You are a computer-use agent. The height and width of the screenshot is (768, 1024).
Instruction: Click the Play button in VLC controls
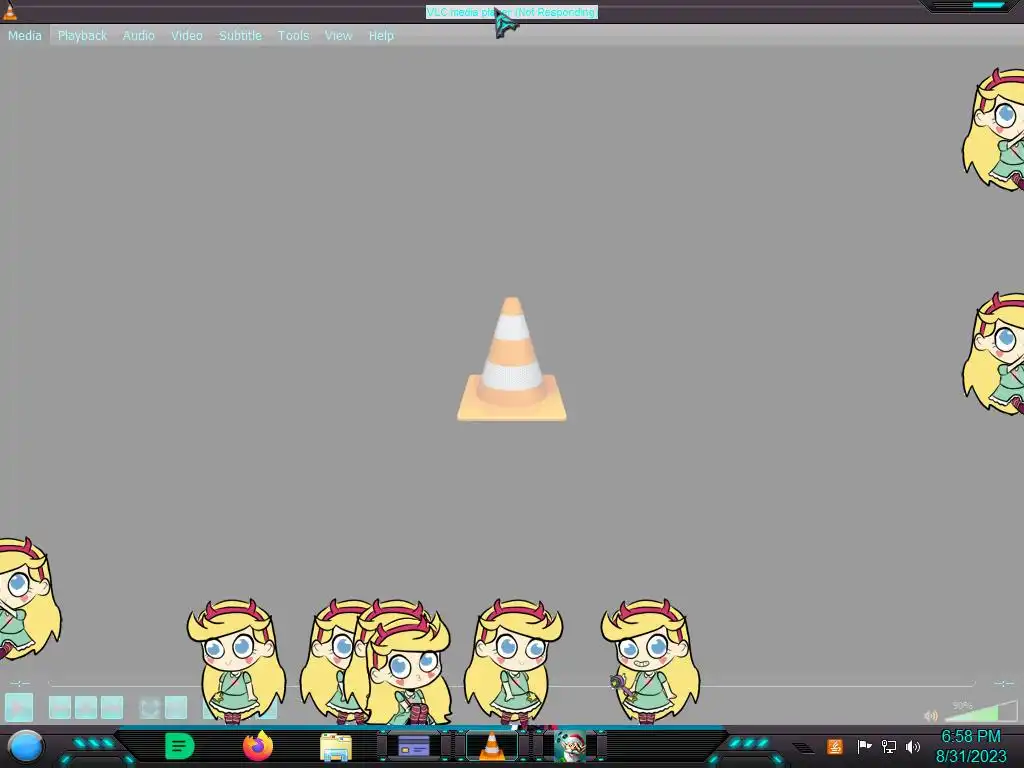(x=19, y=707)
